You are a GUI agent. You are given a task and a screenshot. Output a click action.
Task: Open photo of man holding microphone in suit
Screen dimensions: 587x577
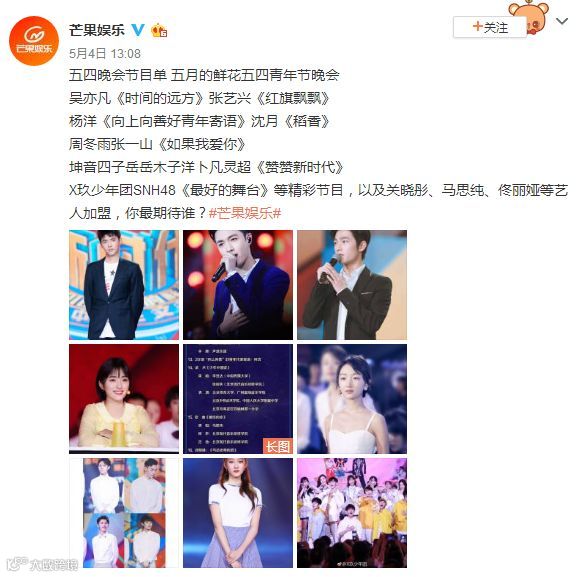point(352,285)
